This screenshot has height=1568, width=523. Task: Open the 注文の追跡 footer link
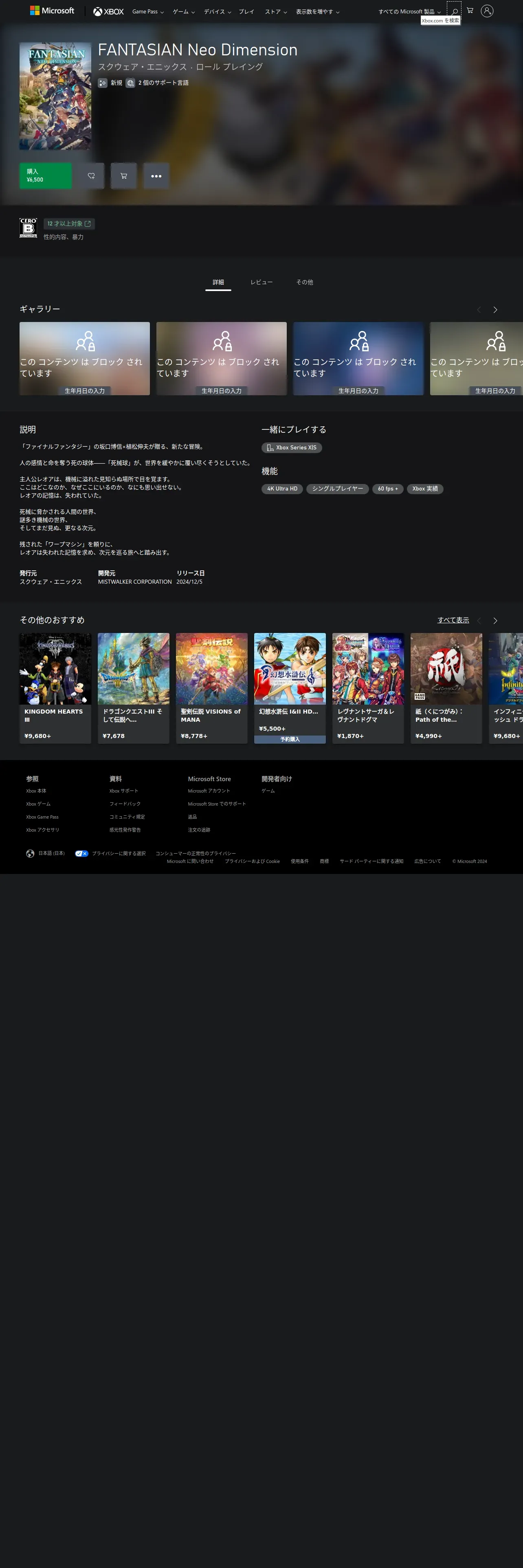[199, 830]
